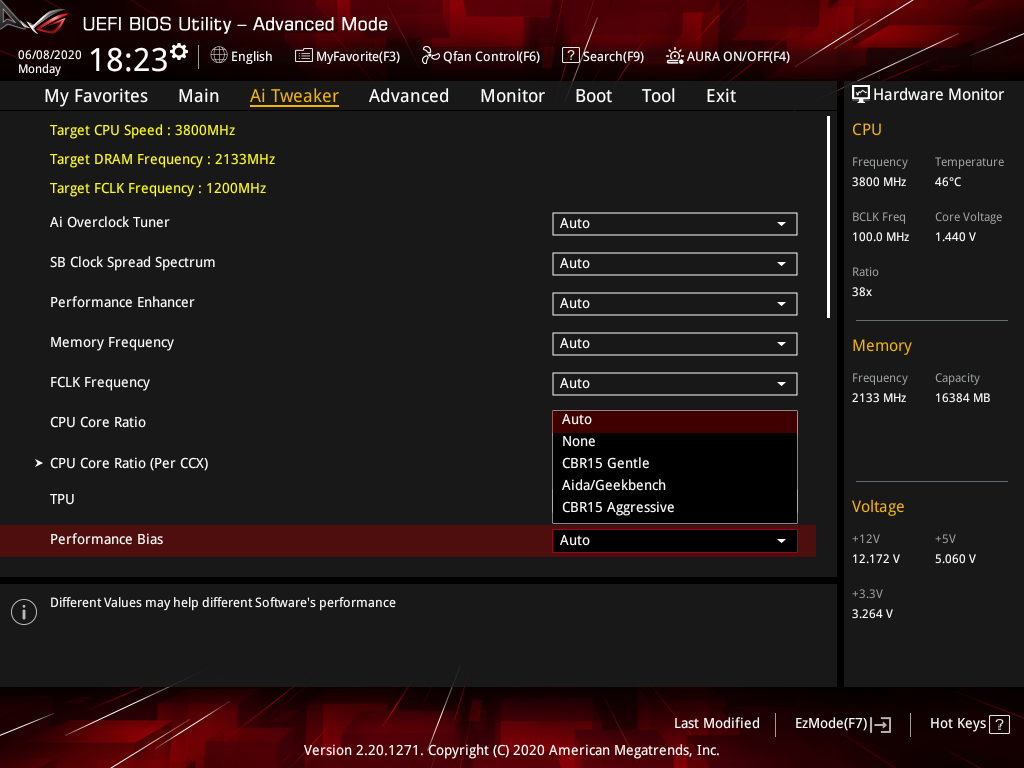Go to the Exit tab

pyautogui.click(x=721, y=96)
